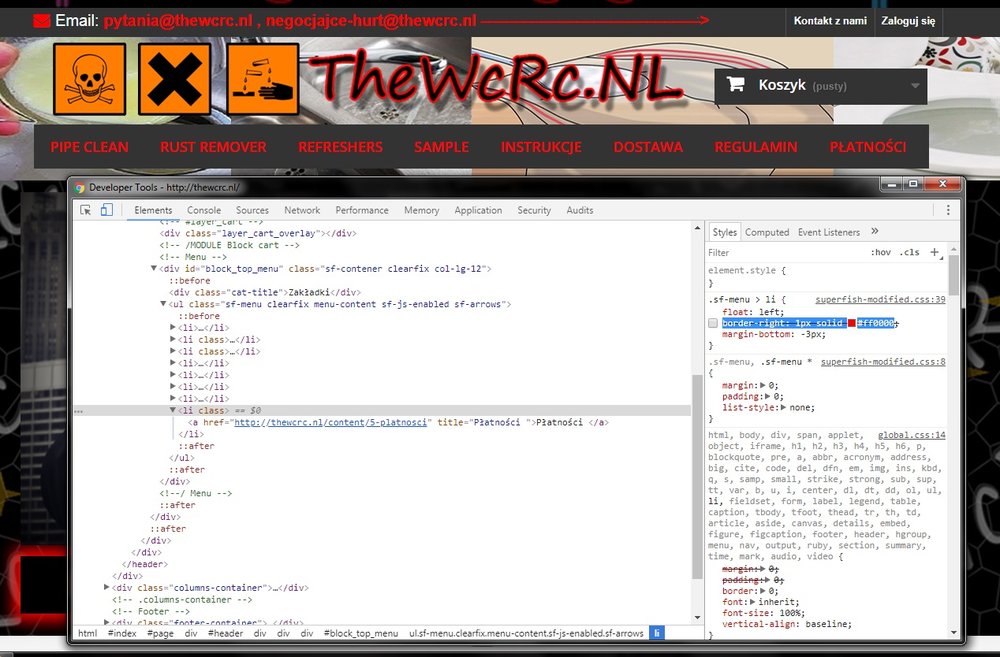Open PIPE CLEAN in site menu
This screenshot has height=657, width=1000.
coord(89,147)
